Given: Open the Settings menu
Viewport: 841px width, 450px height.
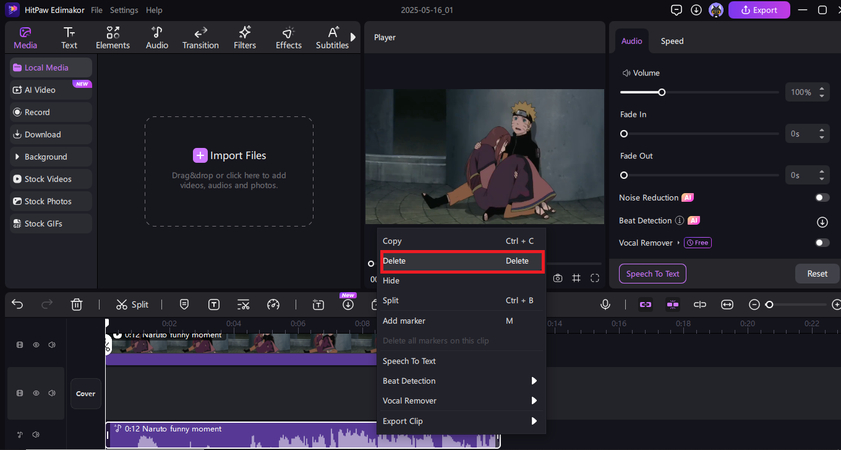Looking at the screenshot, I should (124, 10).
